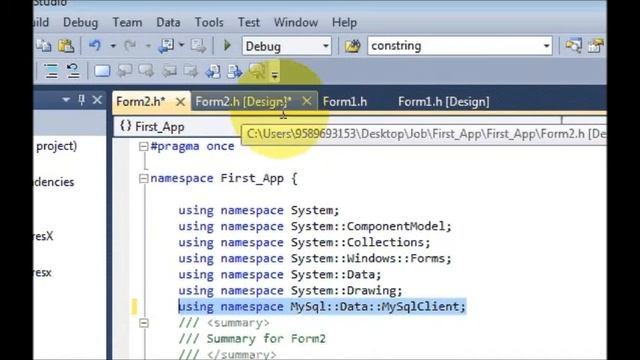Switch to the Form1.h tab
This screenshot has width=640, height=360.
point(345,102)
